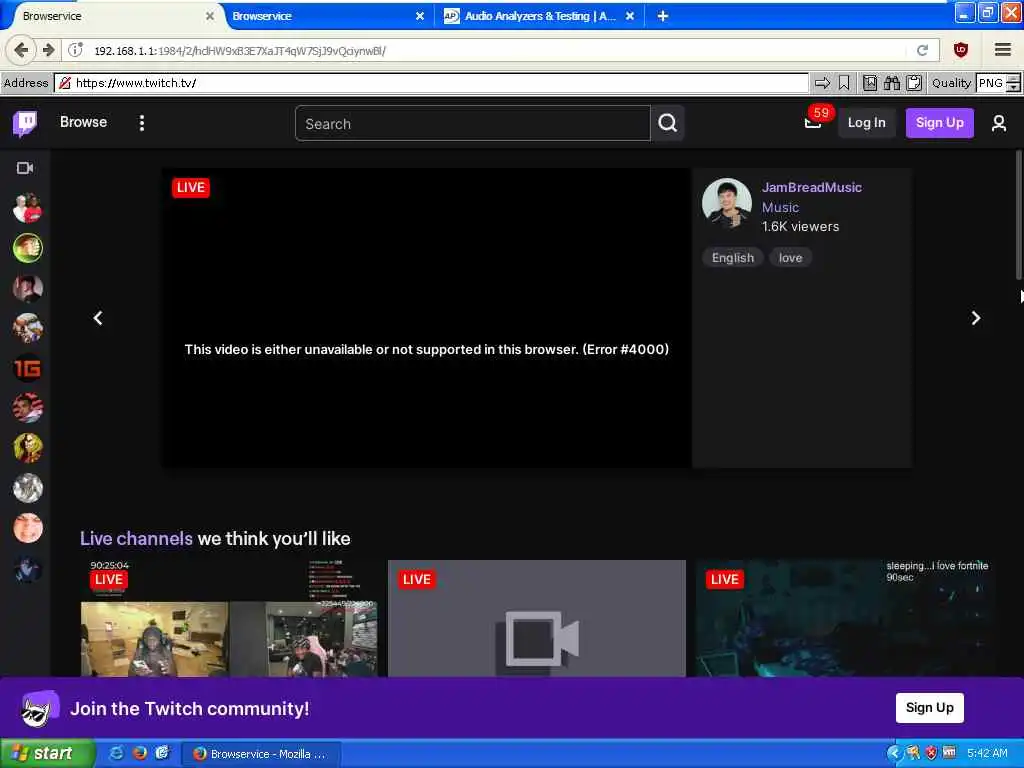Open the first sidebar channel avatar below the camera icon
The height and width of the screenshot is (768, 1024).
point(27,208)
